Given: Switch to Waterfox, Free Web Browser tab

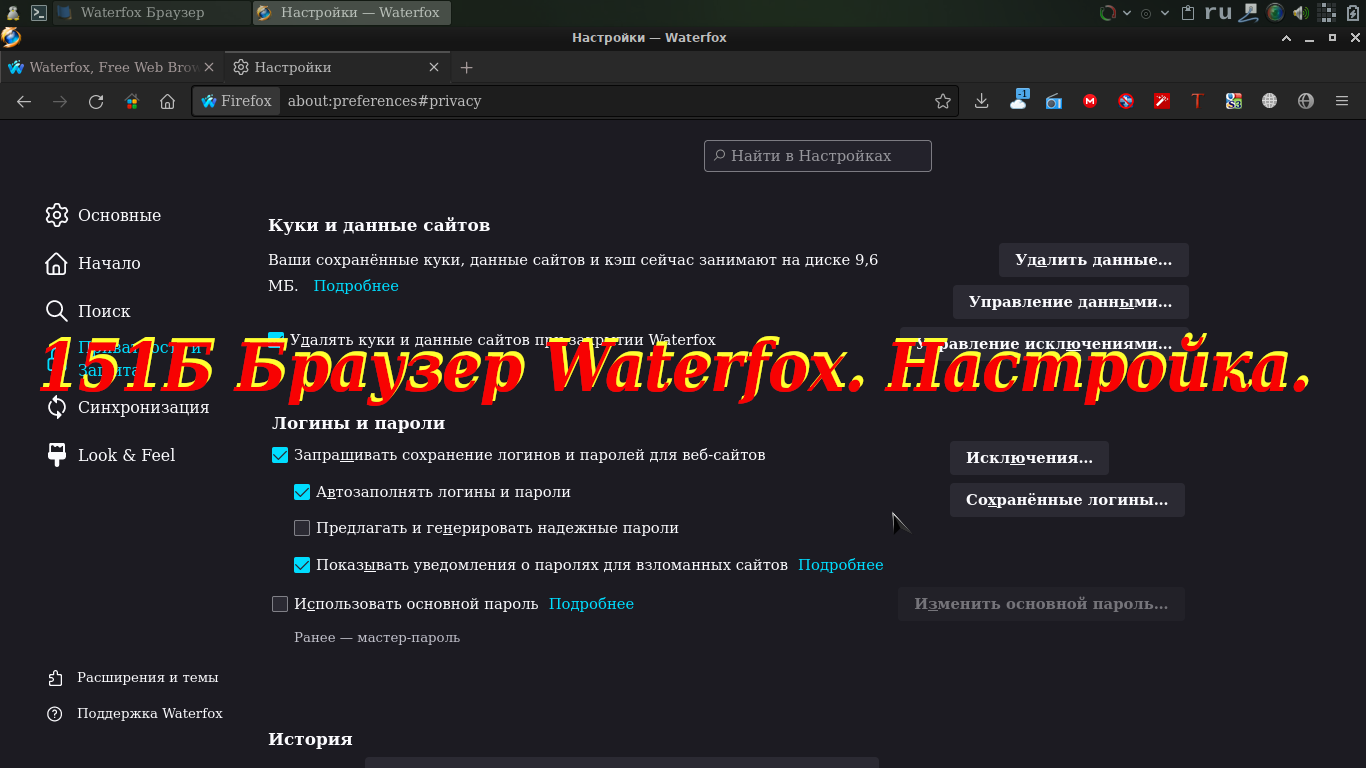Looking at the screenshot, I should point(111,67).
